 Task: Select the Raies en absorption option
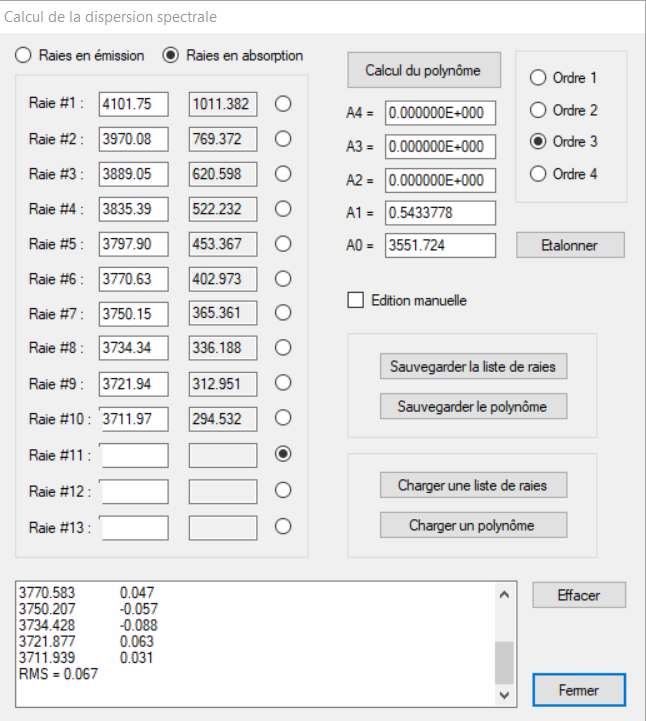pos(170,55)
